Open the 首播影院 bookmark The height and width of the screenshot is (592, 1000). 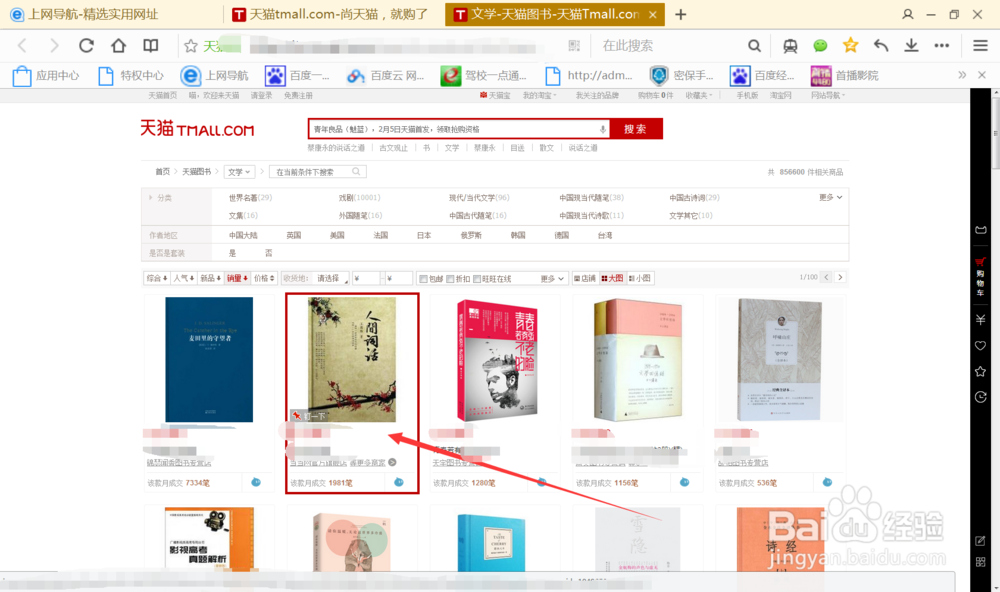click(844, 75)
